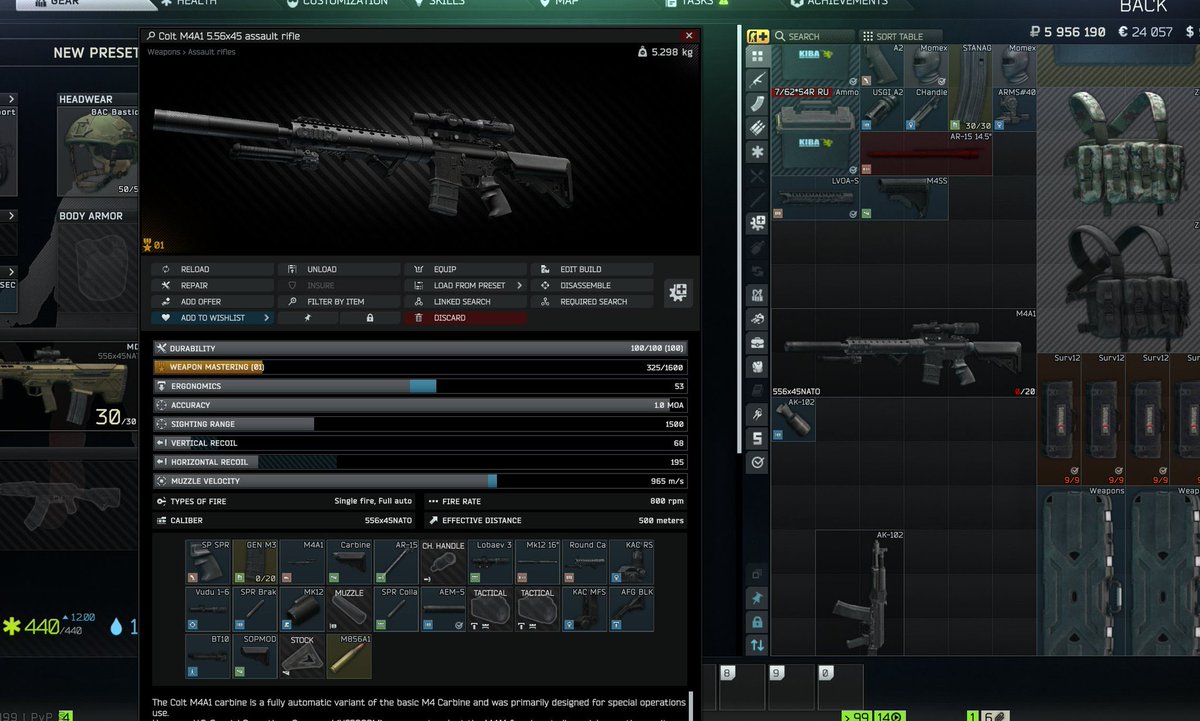
Task: Select the key filter icon in stash sidebar
Action: click(x=757, y=414)
